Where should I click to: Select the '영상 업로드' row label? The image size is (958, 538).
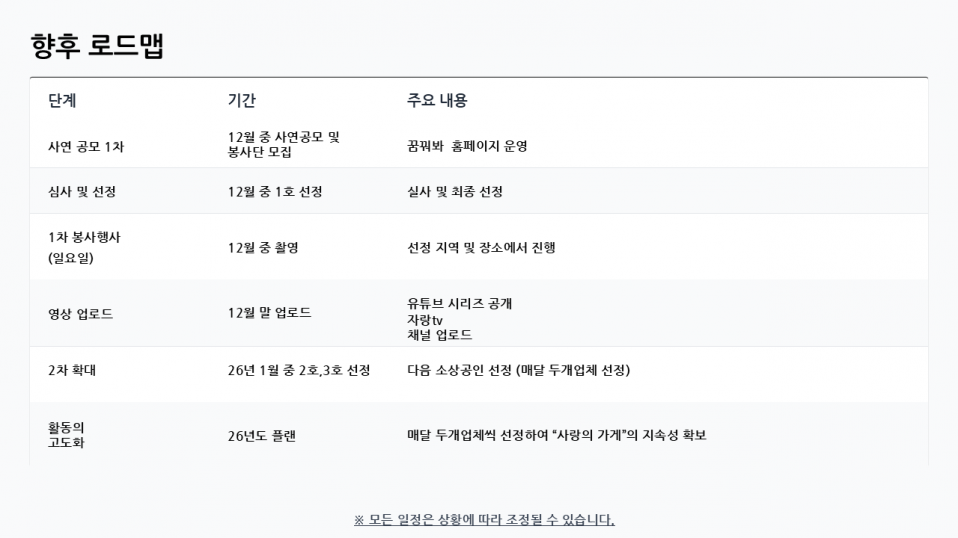tap(80, 313)
